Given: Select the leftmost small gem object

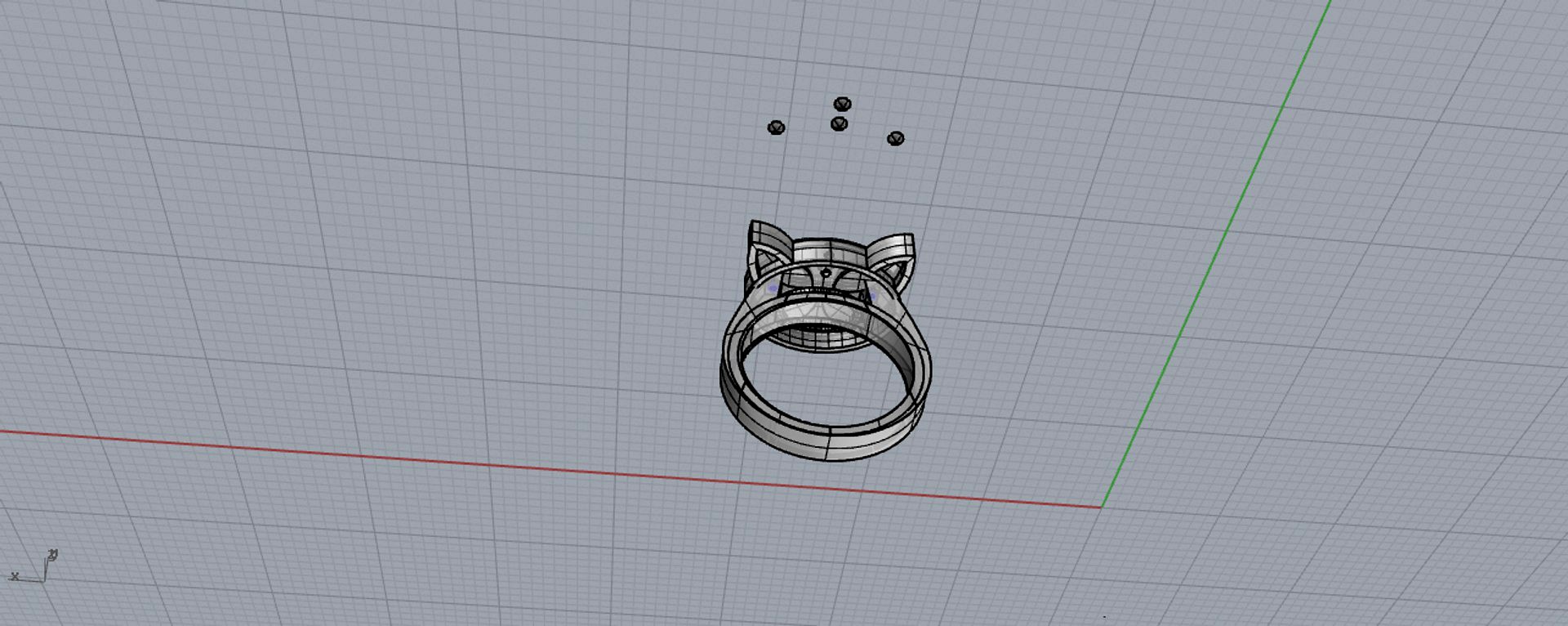Looking at the screenshot, I should 777,127.
